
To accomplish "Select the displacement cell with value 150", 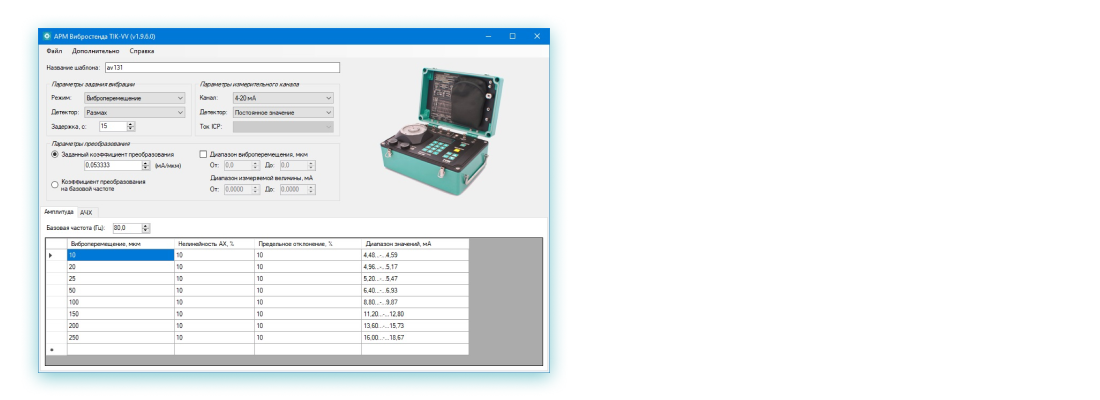I will [x=121, y=314].
